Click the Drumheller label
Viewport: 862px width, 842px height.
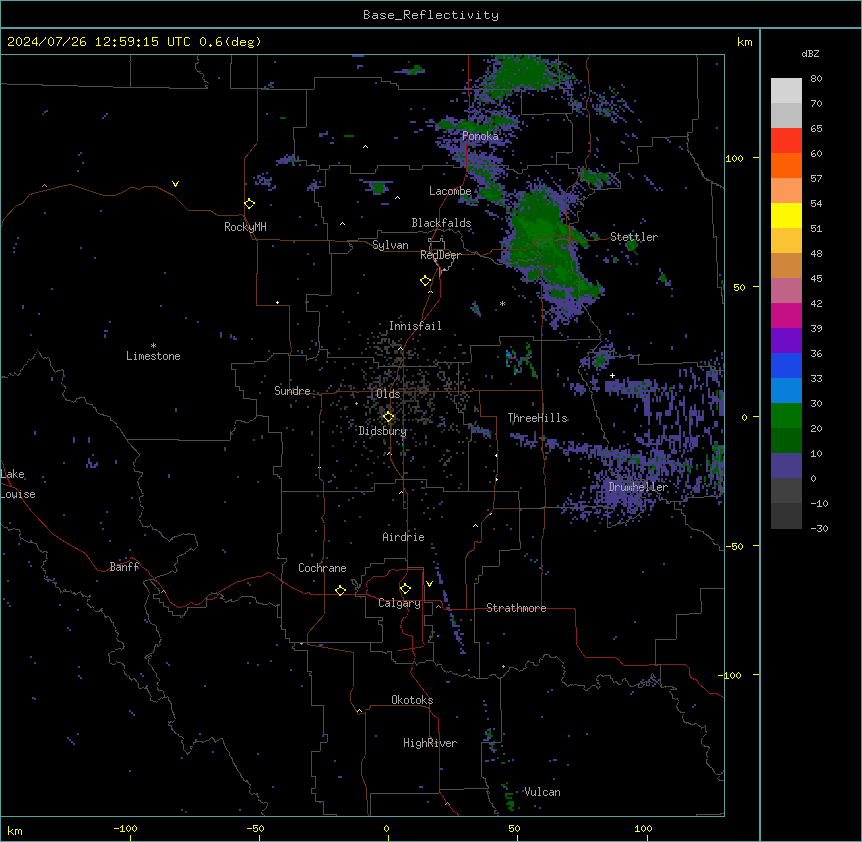coord(638,487)
